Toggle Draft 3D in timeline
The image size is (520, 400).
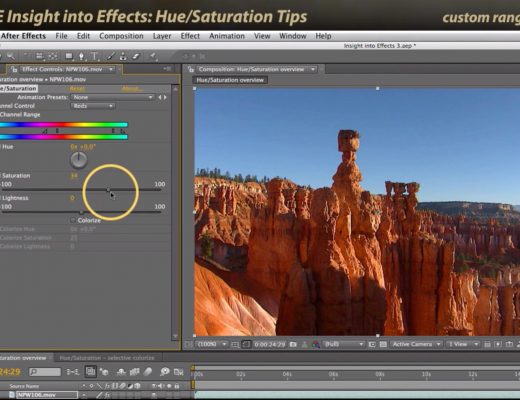tap(105, 371)
